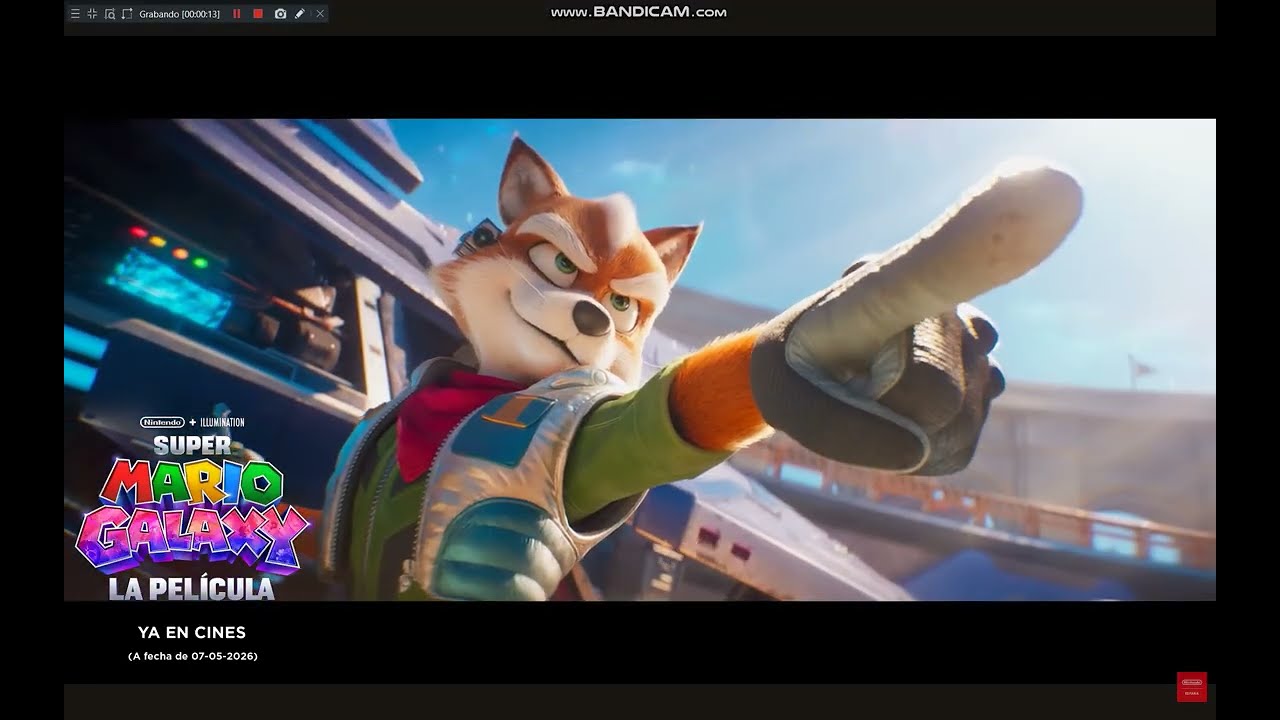Stop the recording with red square

[x=258, y=14]
